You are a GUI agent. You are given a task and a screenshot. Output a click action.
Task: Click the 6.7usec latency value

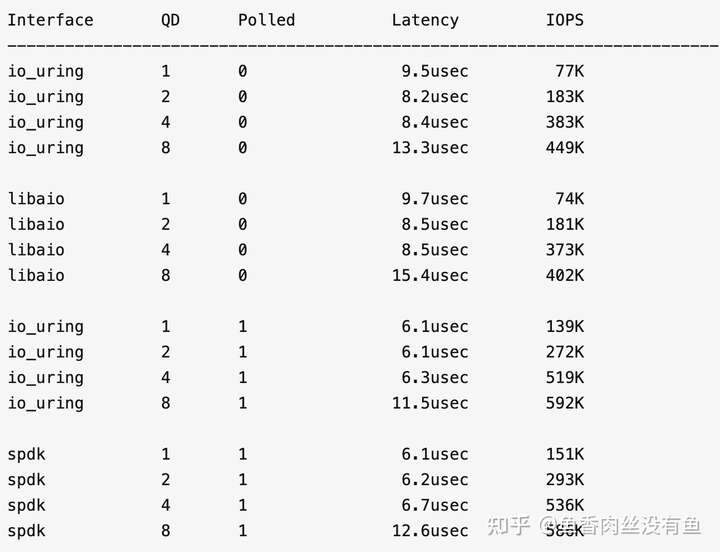point(435,506)
